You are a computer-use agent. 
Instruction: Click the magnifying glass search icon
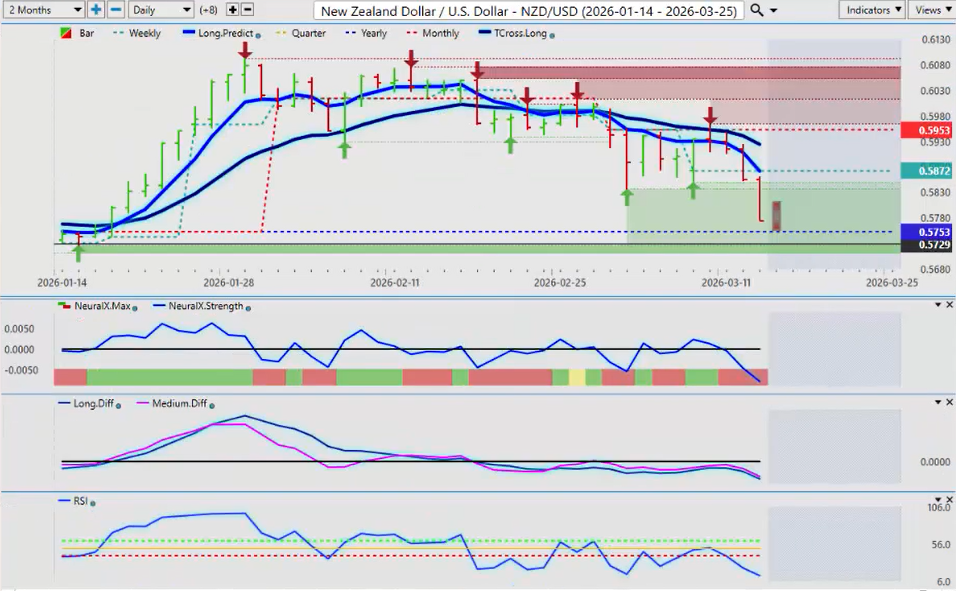[757, 9]
